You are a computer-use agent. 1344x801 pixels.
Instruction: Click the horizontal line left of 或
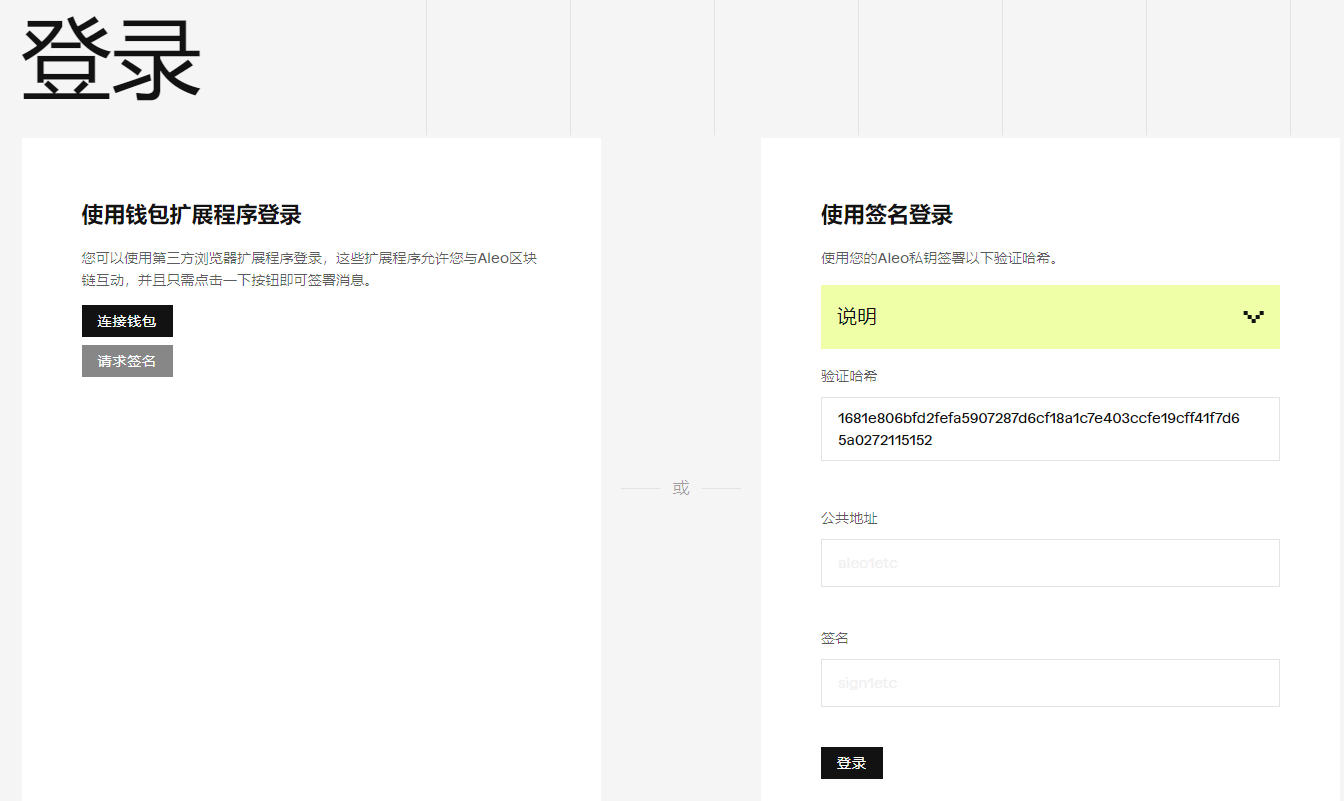tap(640, 489)
